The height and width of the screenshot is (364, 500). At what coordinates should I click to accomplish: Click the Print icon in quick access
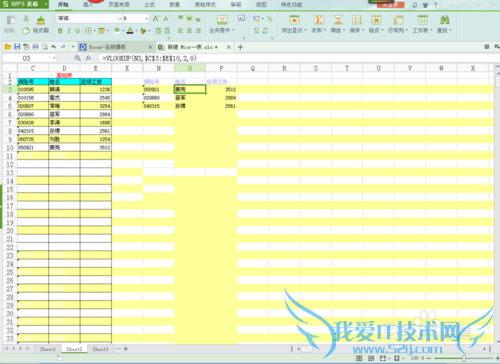click(x=35, y=47)
